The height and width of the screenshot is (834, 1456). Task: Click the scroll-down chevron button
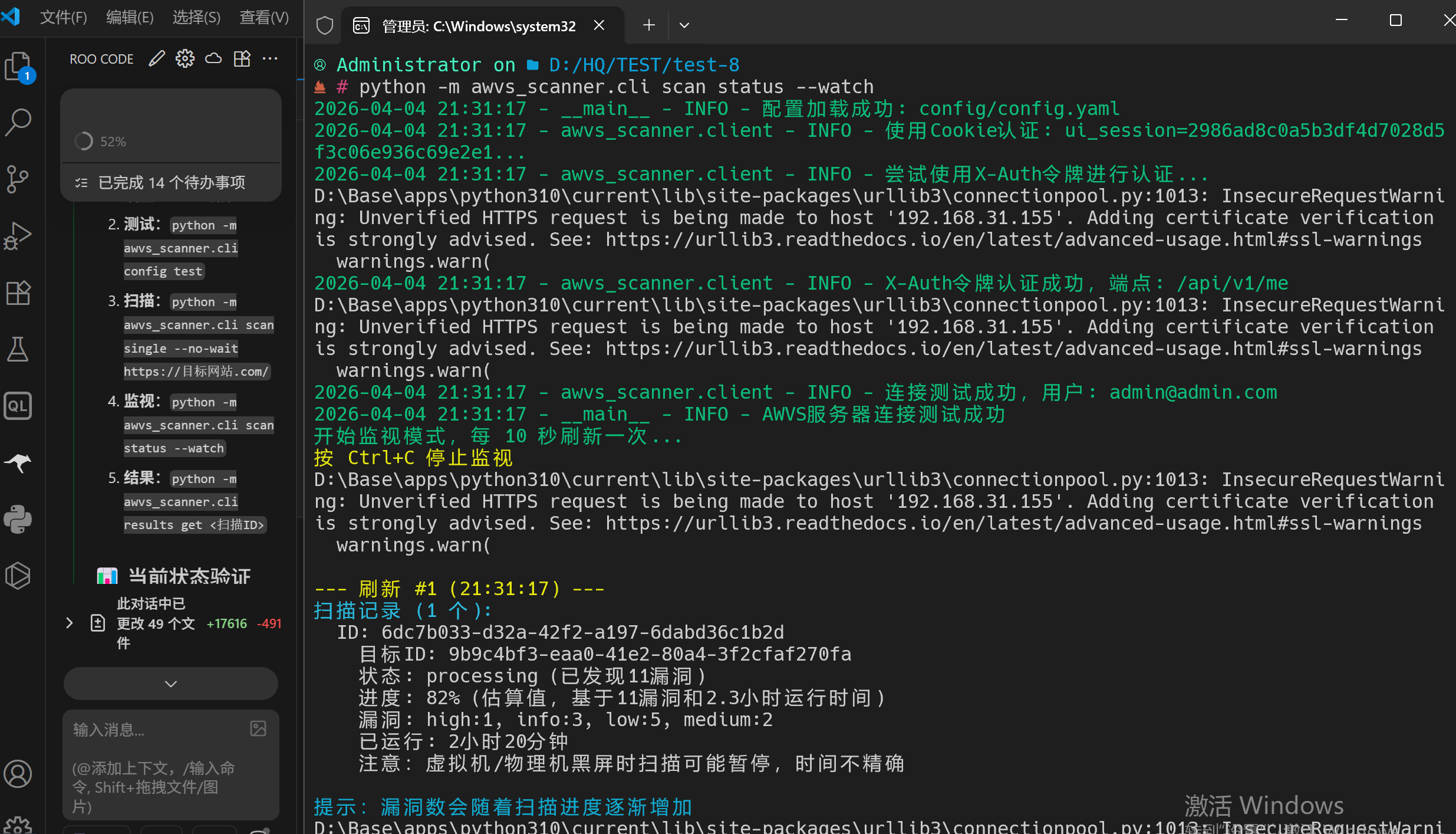(171, 684)
